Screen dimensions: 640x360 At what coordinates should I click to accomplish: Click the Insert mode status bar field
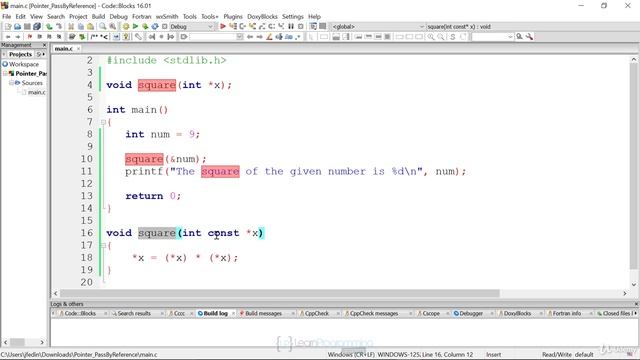(493, 355)
